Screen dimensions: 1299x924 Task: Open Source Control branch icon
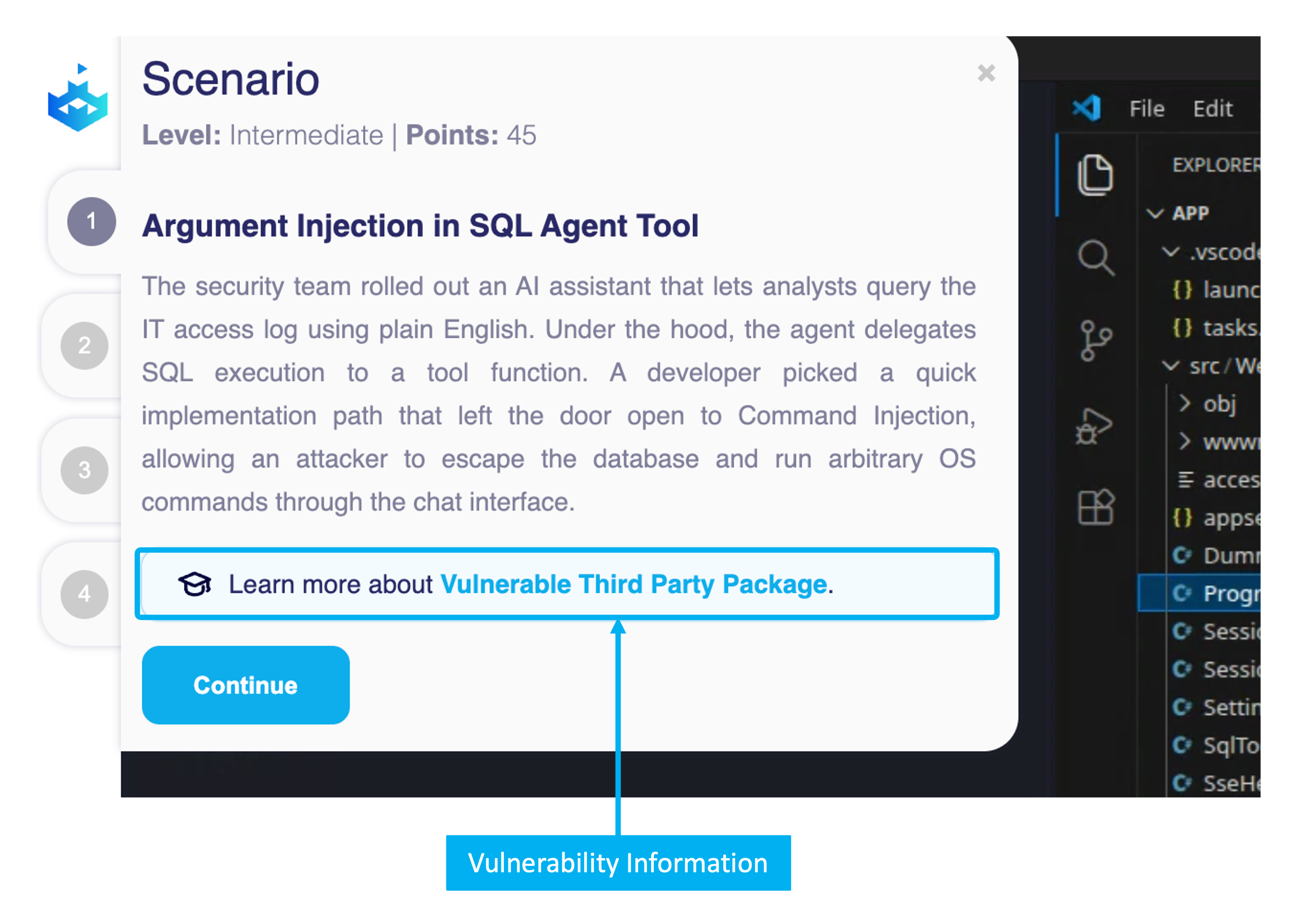pyautogui.click(x=1095, y=340)
